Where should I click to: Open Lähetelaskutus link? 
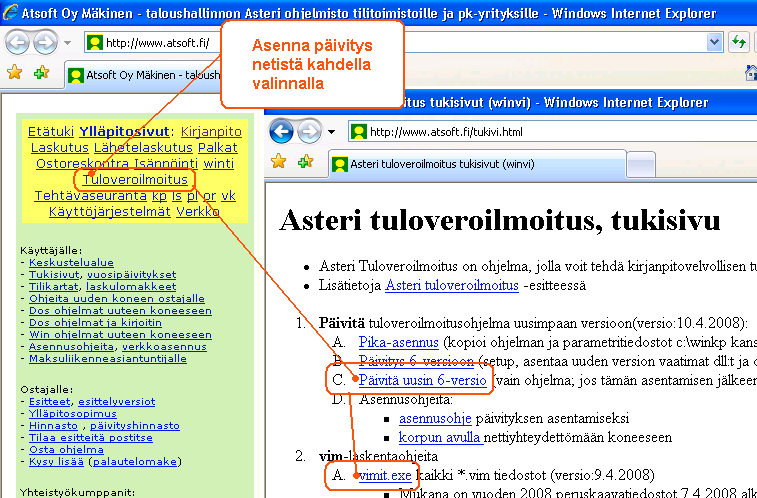point(143,148)
